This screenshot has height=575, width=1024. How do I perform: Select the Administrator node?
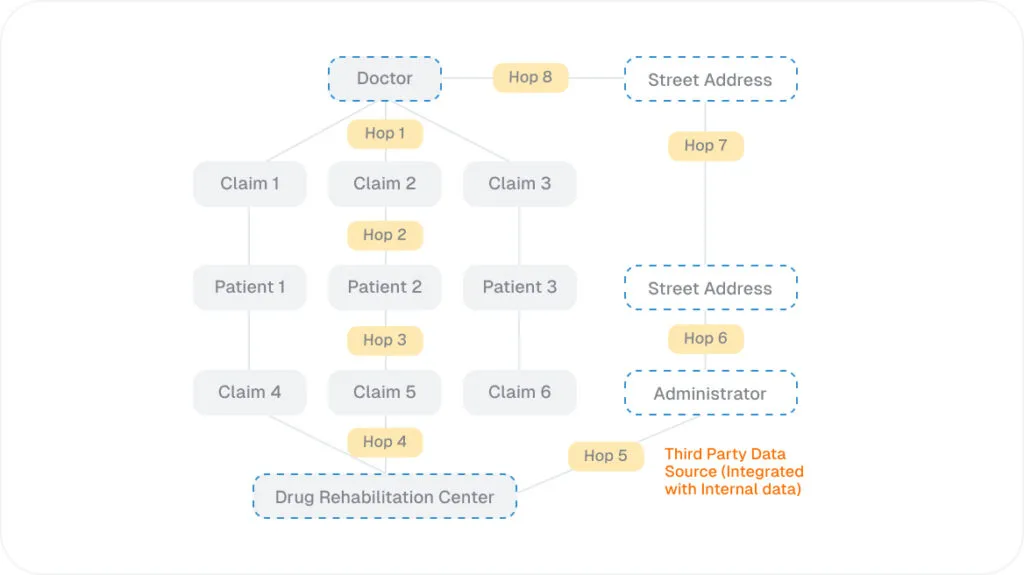click(x=711, y=393)
